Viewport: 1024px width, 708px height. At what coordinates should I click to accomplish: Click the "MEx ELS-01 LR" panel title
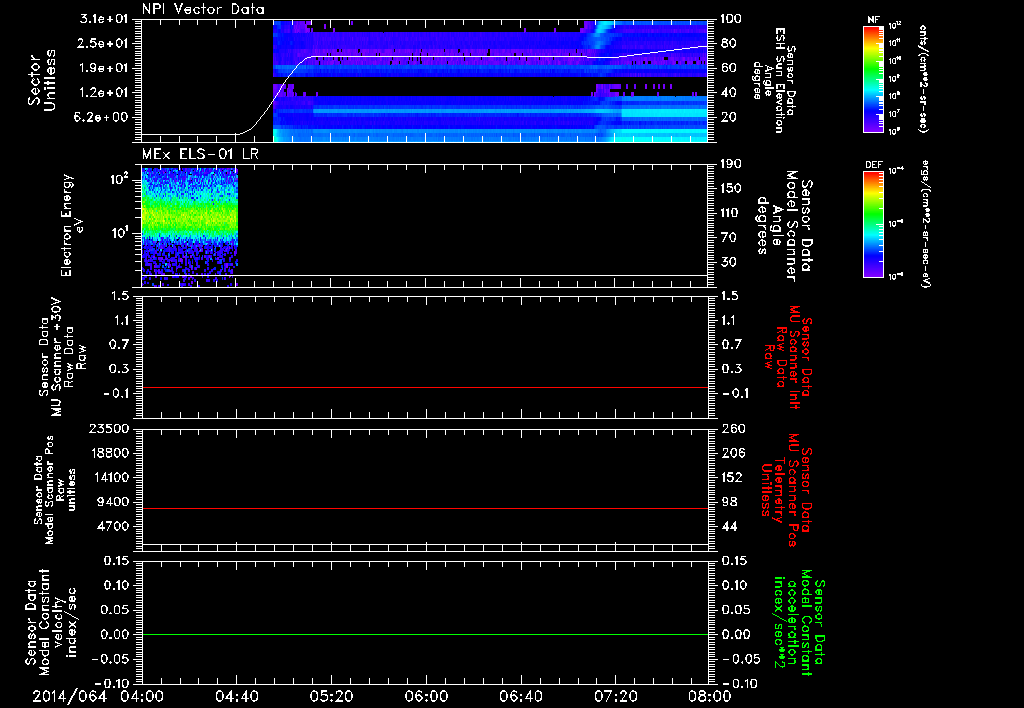pos(200,154)
